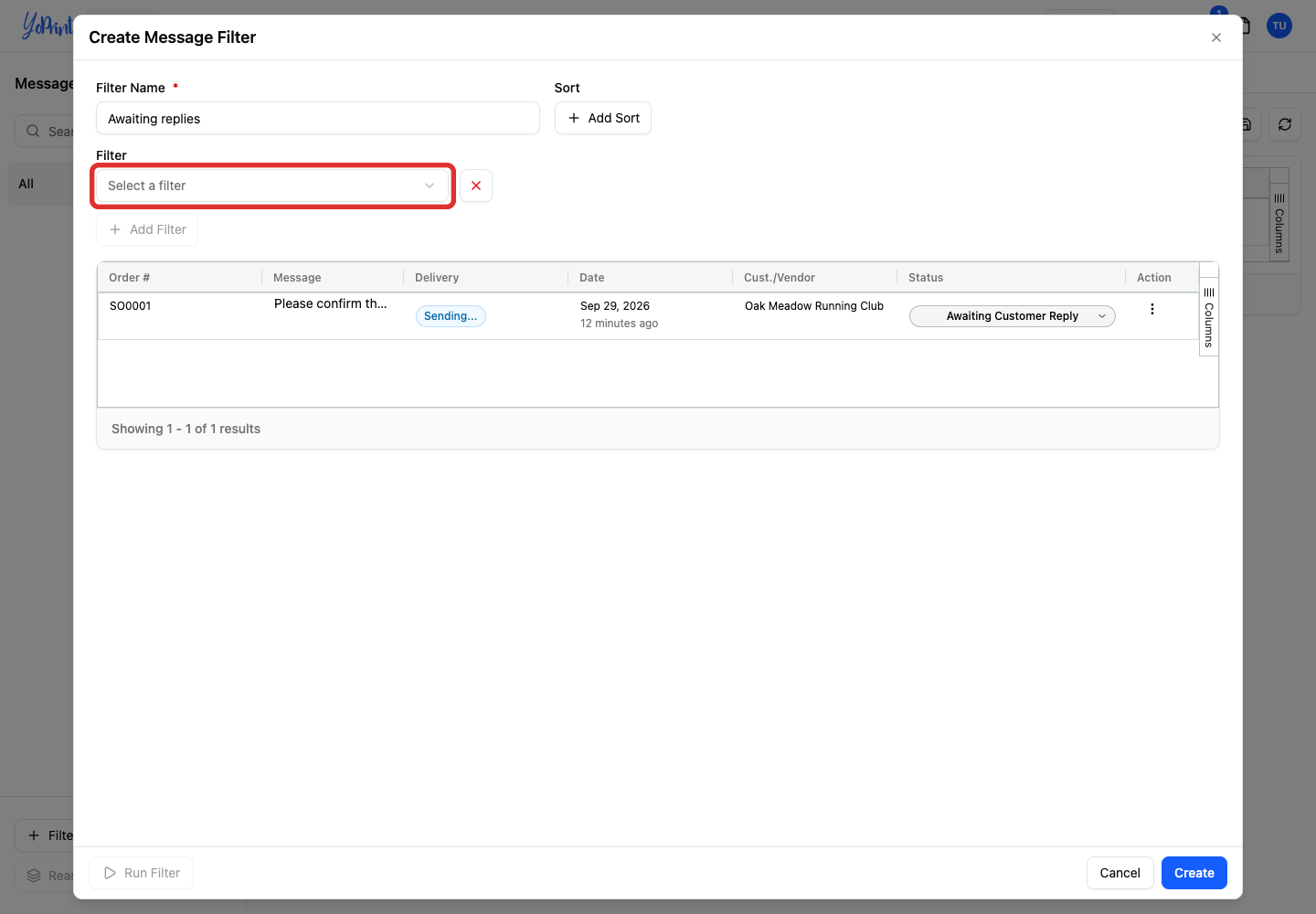Open the Columns panel in background table
The width and height of the screenshot is (1316, 914).
1279,223
